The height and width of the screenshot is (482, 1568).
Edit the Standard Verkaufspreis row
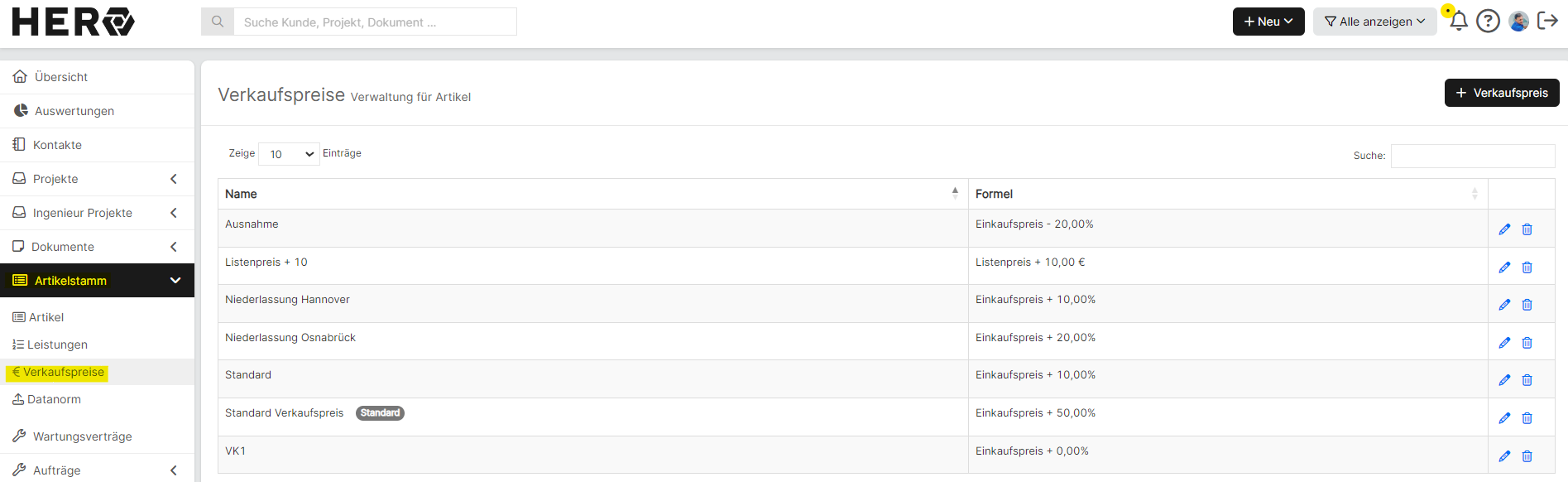[x=1504, y=418]
